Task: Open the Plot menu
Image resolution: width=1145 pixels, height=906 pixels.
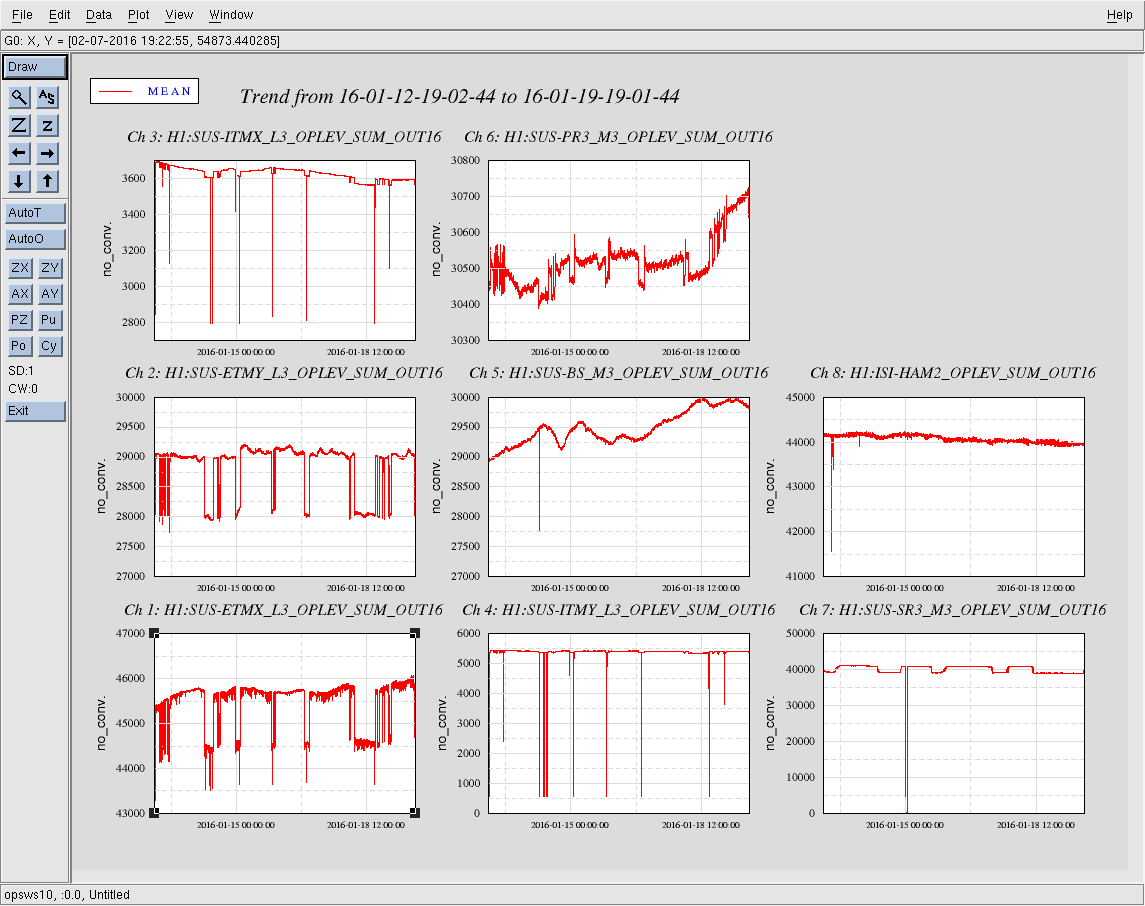Action: (x=138, y=15)
